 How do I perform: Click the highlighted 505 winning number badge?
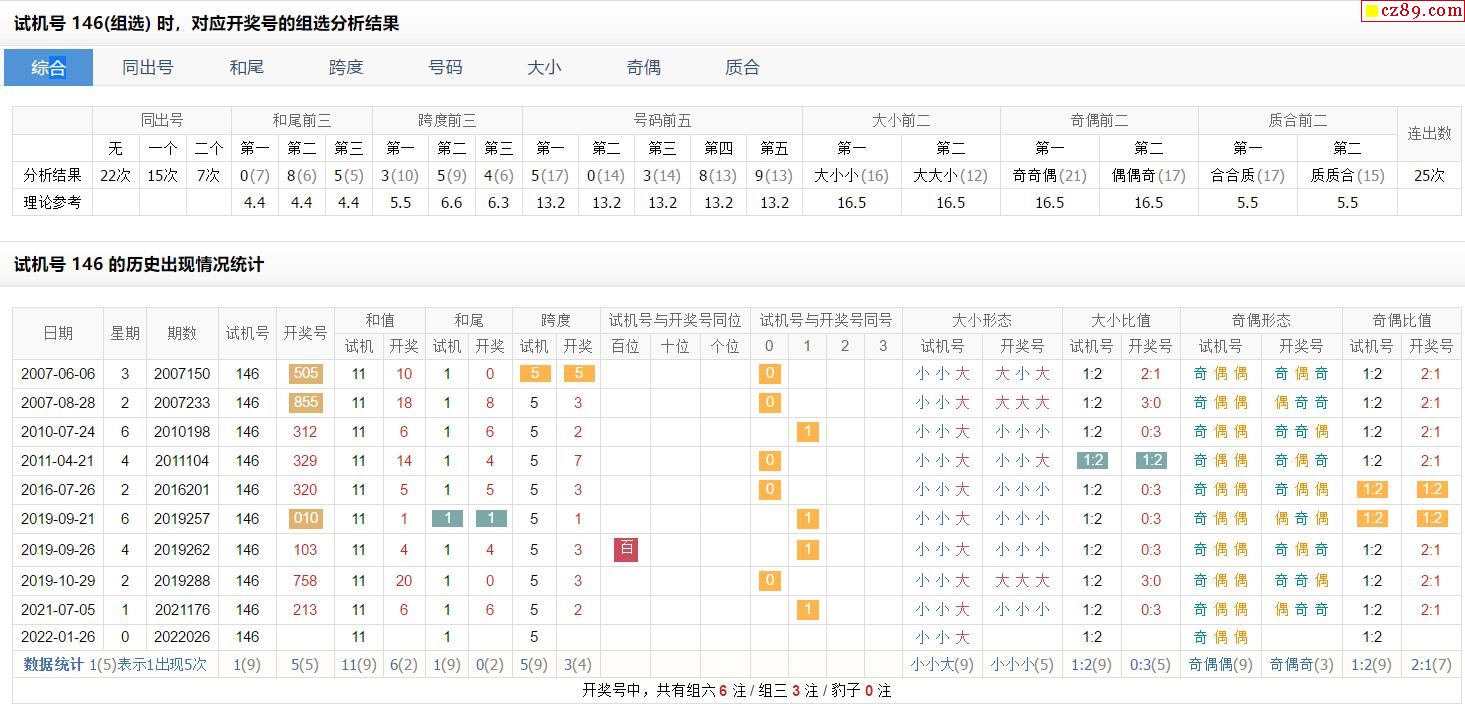[305, 374]
